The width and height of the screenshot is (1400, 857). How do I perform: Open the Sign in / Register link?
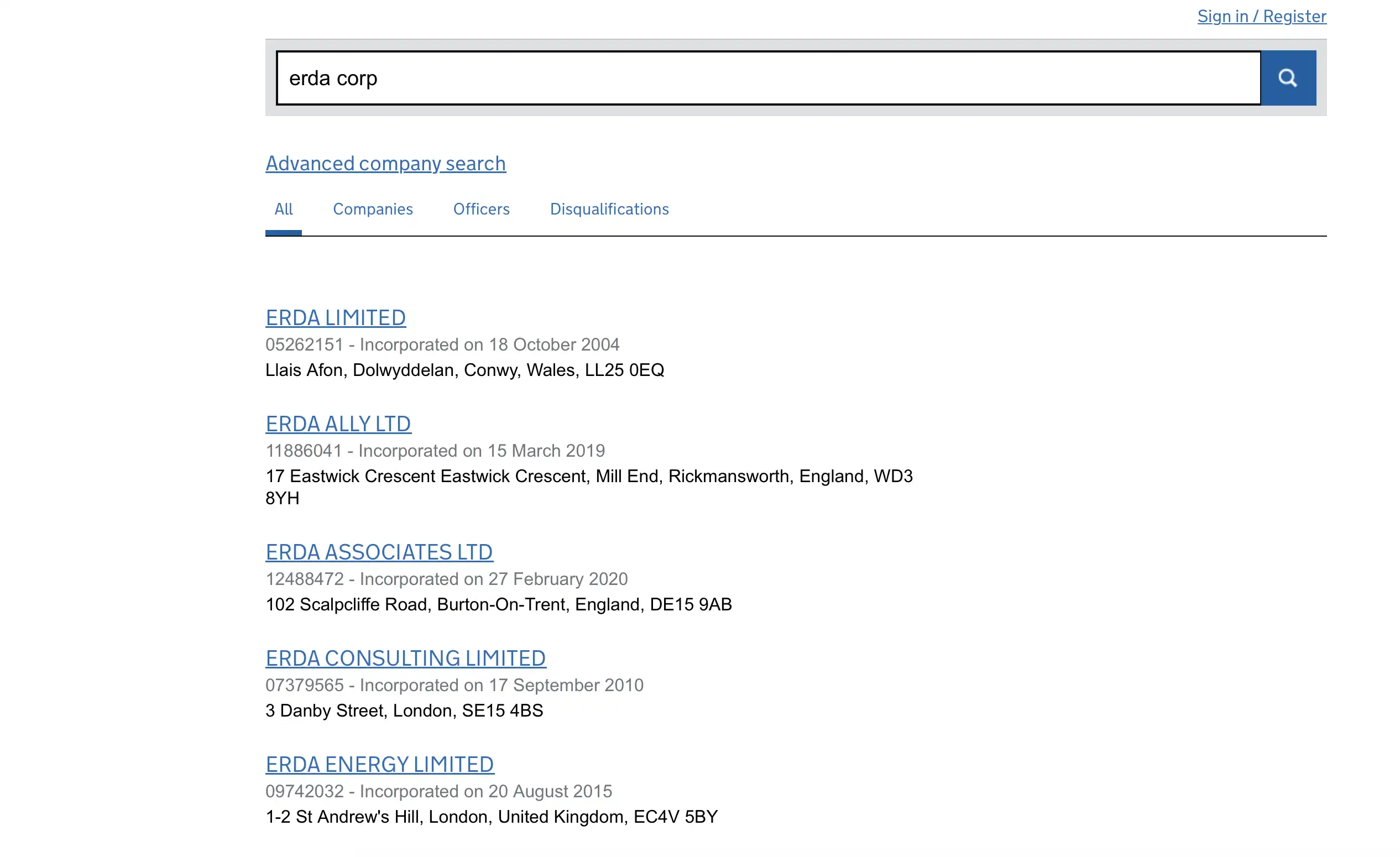1261,17
